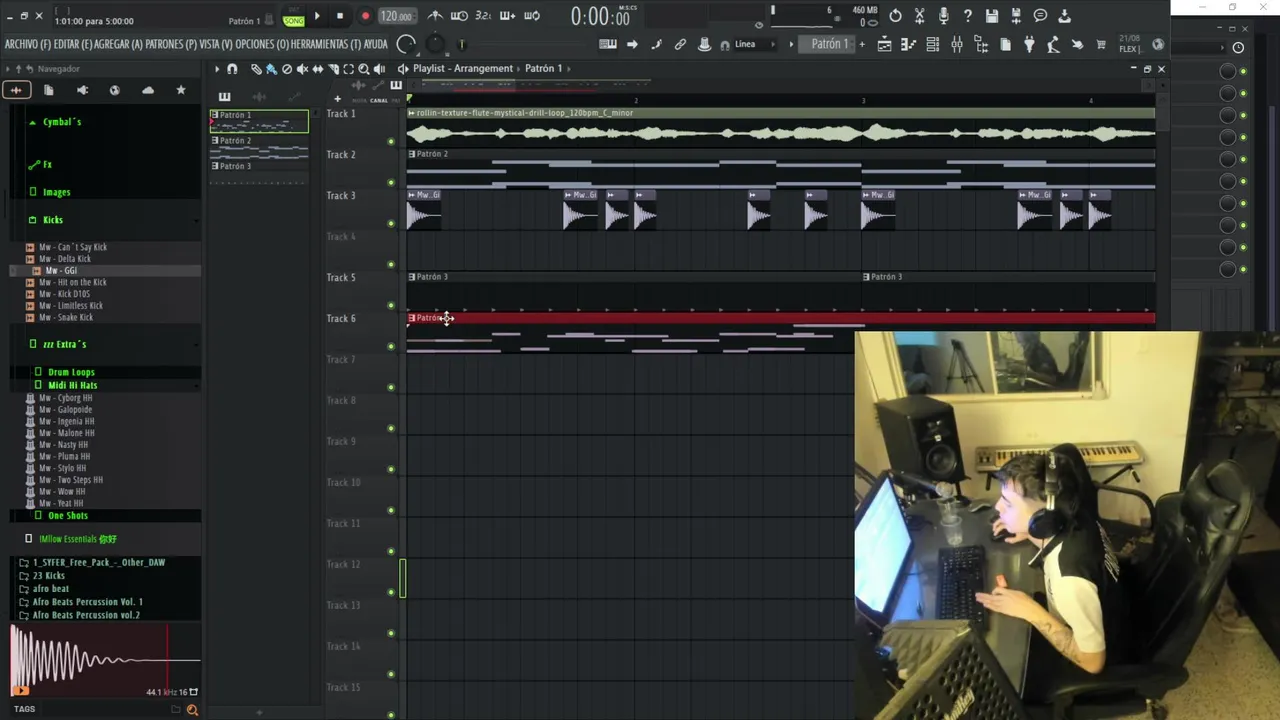Screen dimensions: 1280x720
Task: Select the Paint brush tool in playlist
Action: (x=271, y=68)
